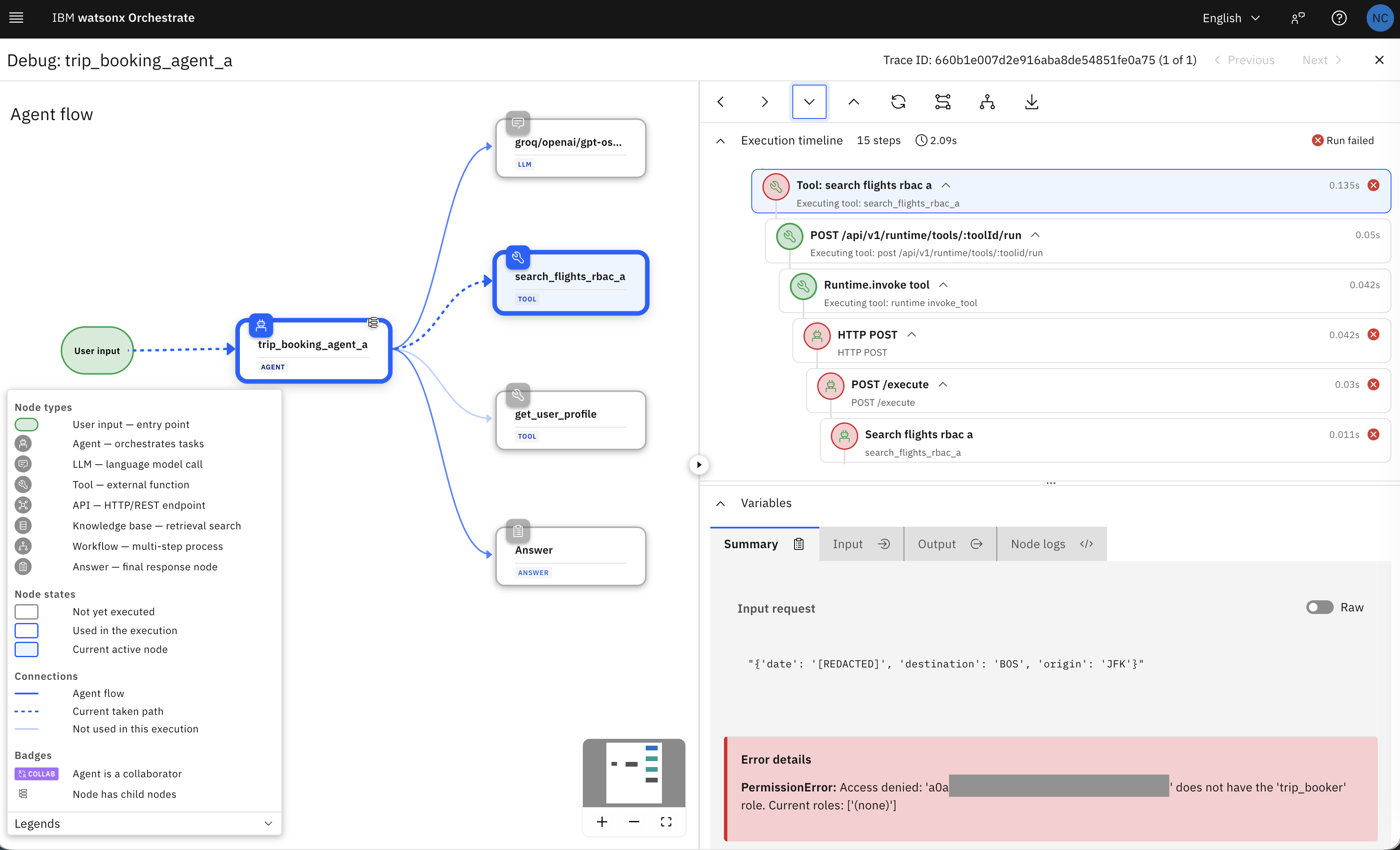Switch to the Summary tab
Image resolution: width=1400 pixels, height=850 pixels.
pyautogui.click(x=764, y=544)
